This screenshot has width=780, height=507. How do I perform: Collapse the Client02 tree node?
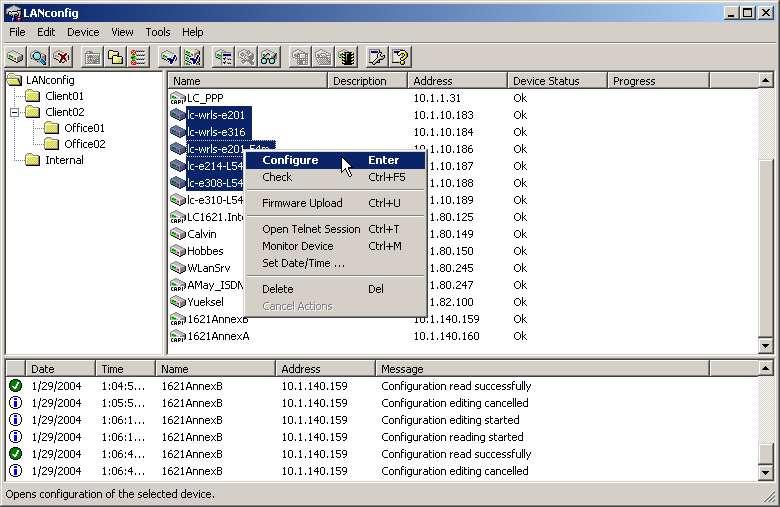click(16, 112)
